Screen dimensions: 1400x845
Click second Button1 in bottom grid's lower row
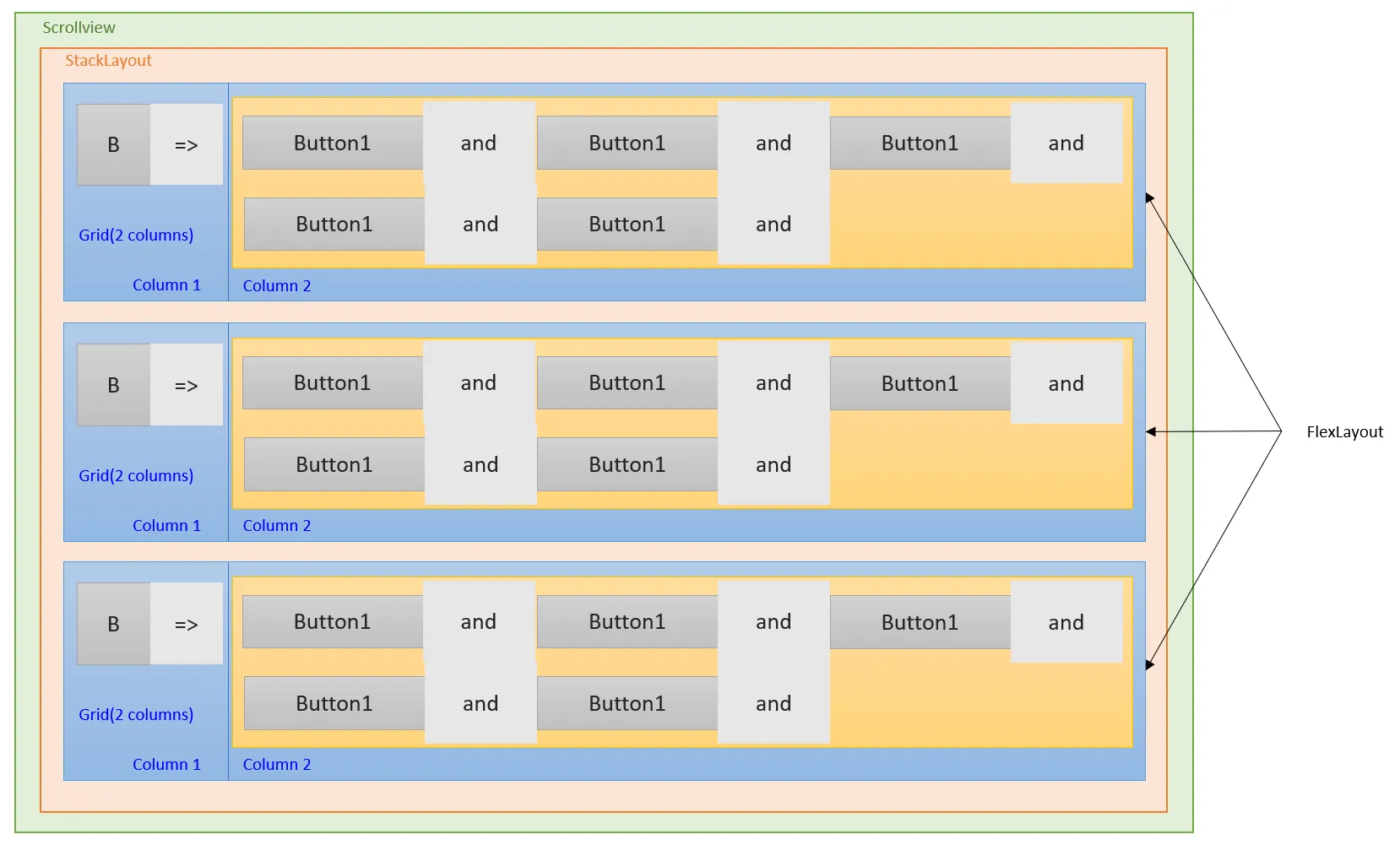[627, 703]
